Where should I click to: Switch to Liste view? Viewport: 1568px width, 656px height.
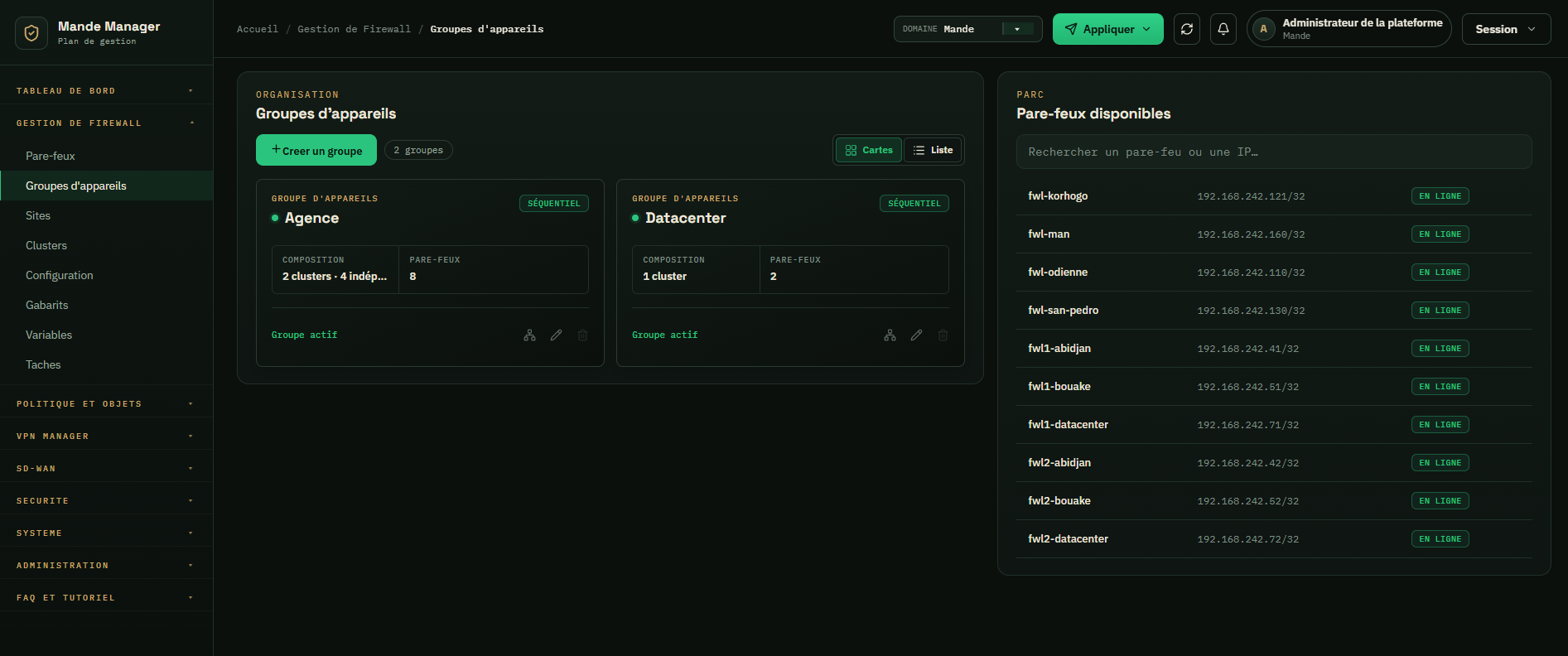(x=933, y=150)
